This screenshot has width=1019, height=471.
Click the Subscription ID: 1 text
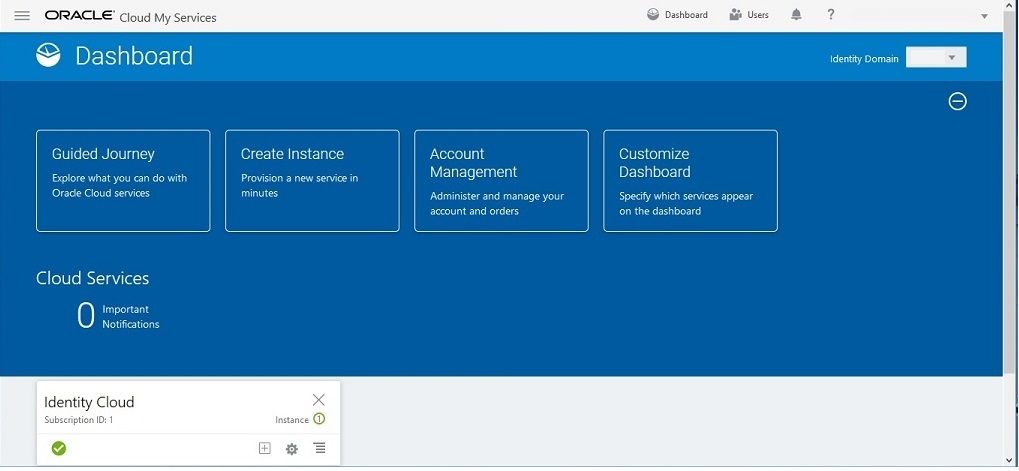pos(79,420)
